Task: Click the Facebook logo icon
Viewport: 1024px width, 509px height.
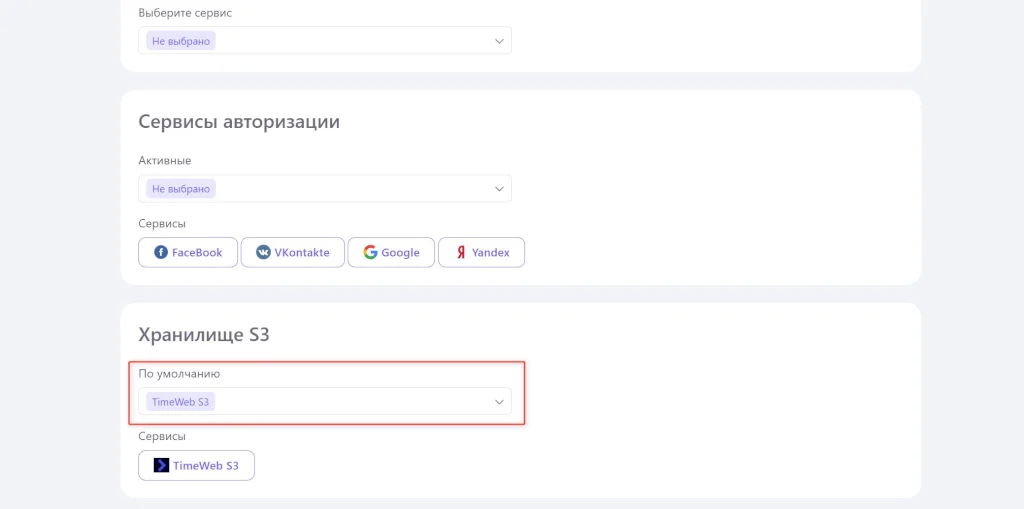Action: tap(160, 253)
